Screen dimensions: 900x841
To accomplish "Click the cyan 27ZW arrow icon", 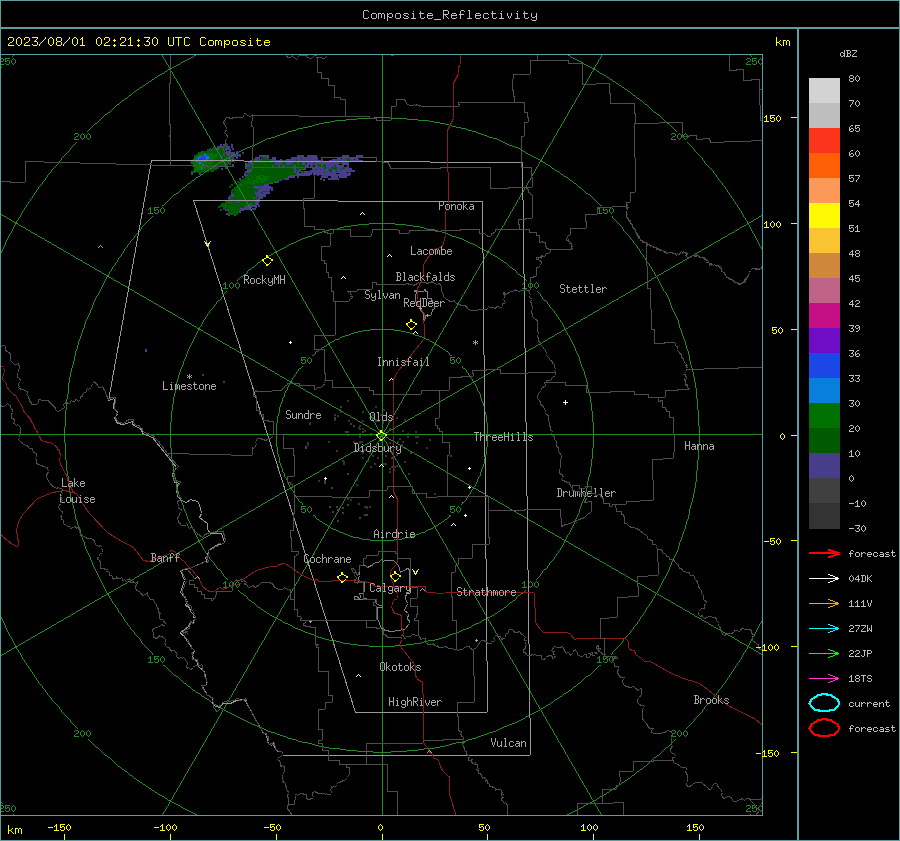I will 824,629.
